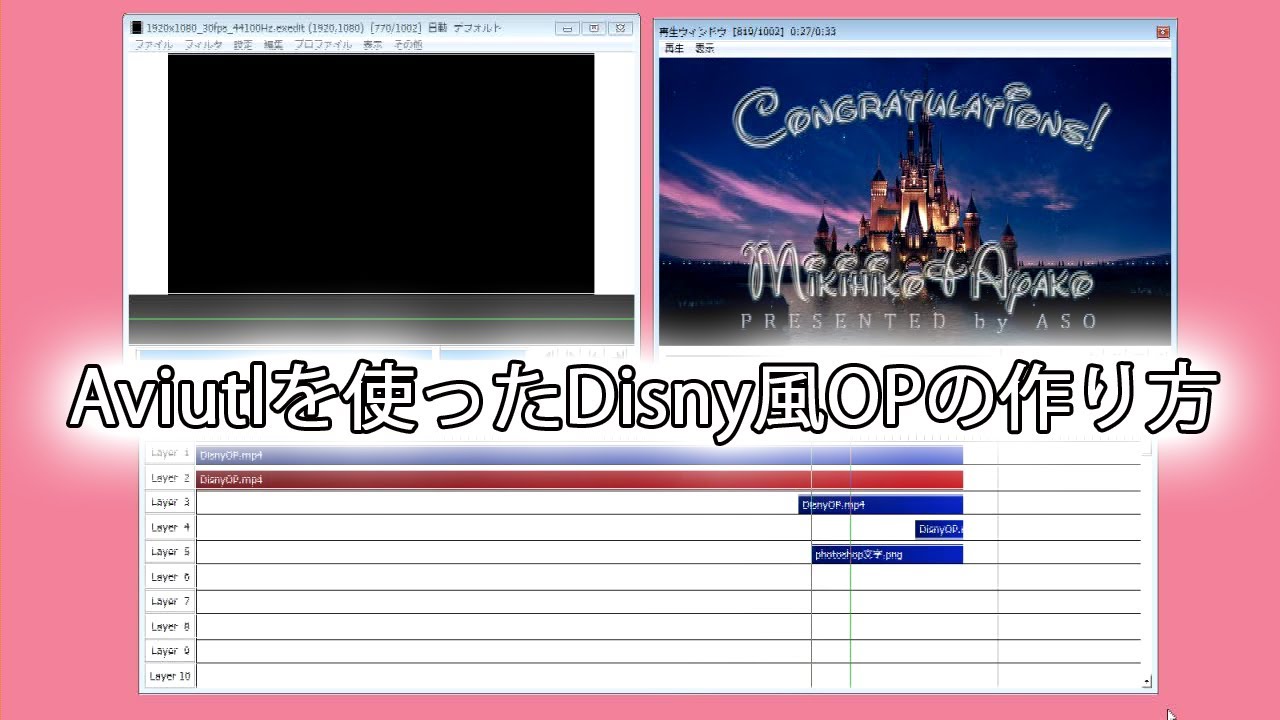This screenshot has height=720, width=1280.
Task: Toggle visibility of Layer 8
Action: pyautogui.click(x=170, y=627)
